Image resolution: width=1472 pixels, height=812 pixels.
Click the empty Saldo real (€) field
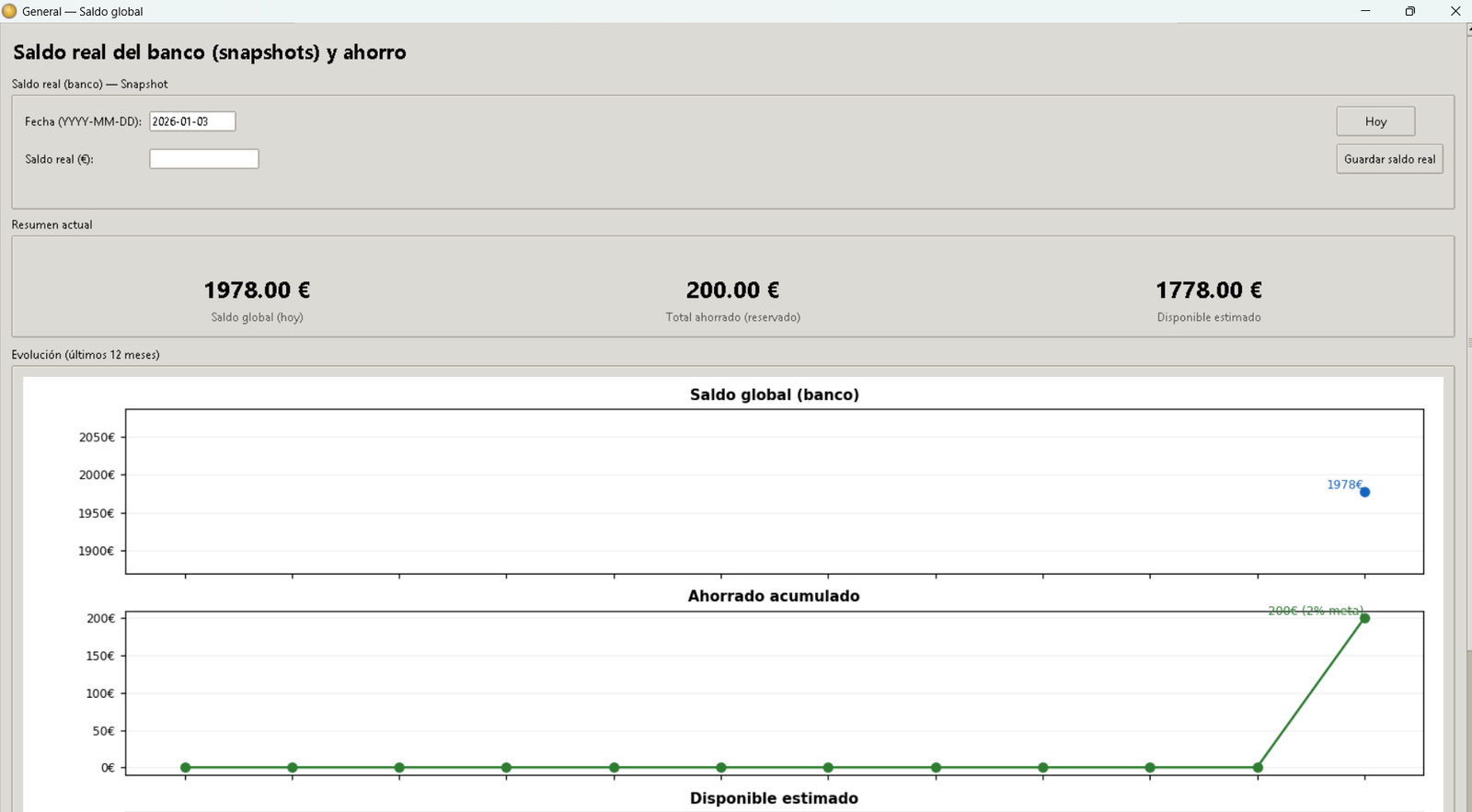[203, 159]
